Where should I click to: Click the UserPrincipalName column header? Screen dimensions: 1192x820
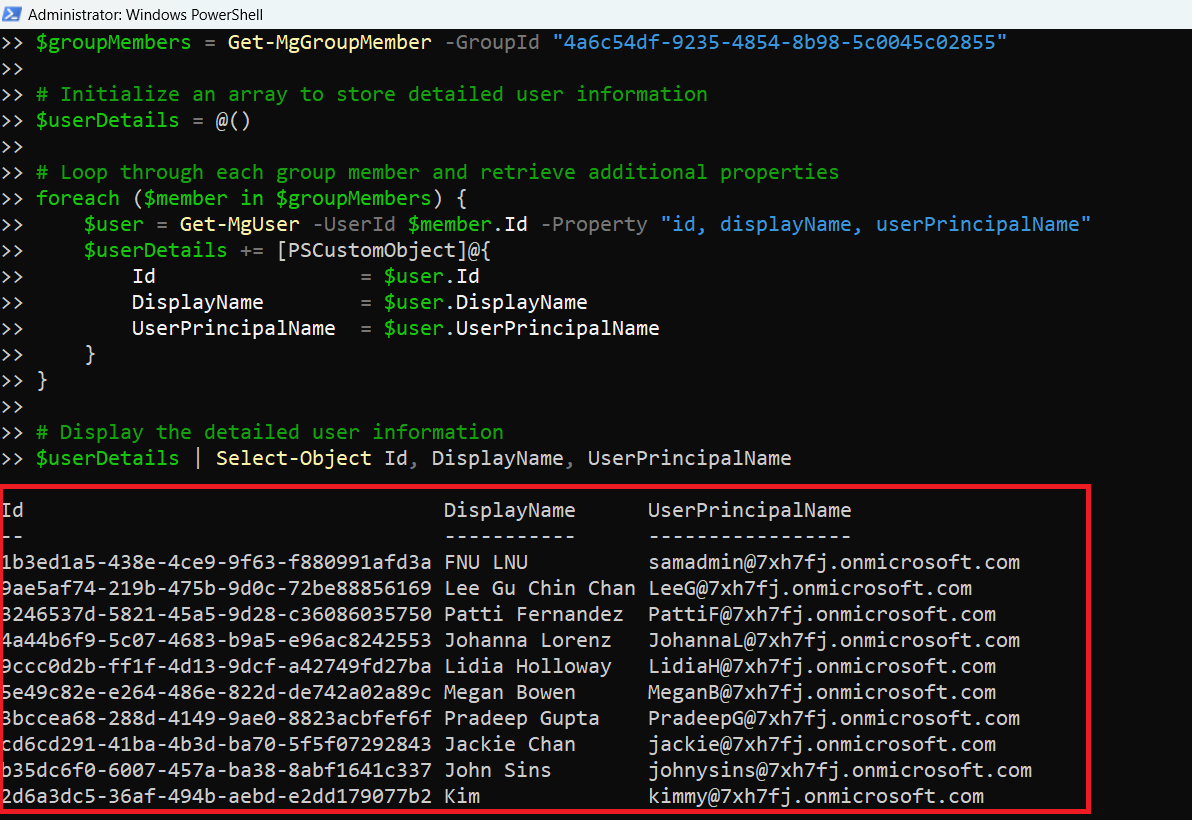[749, 510]
